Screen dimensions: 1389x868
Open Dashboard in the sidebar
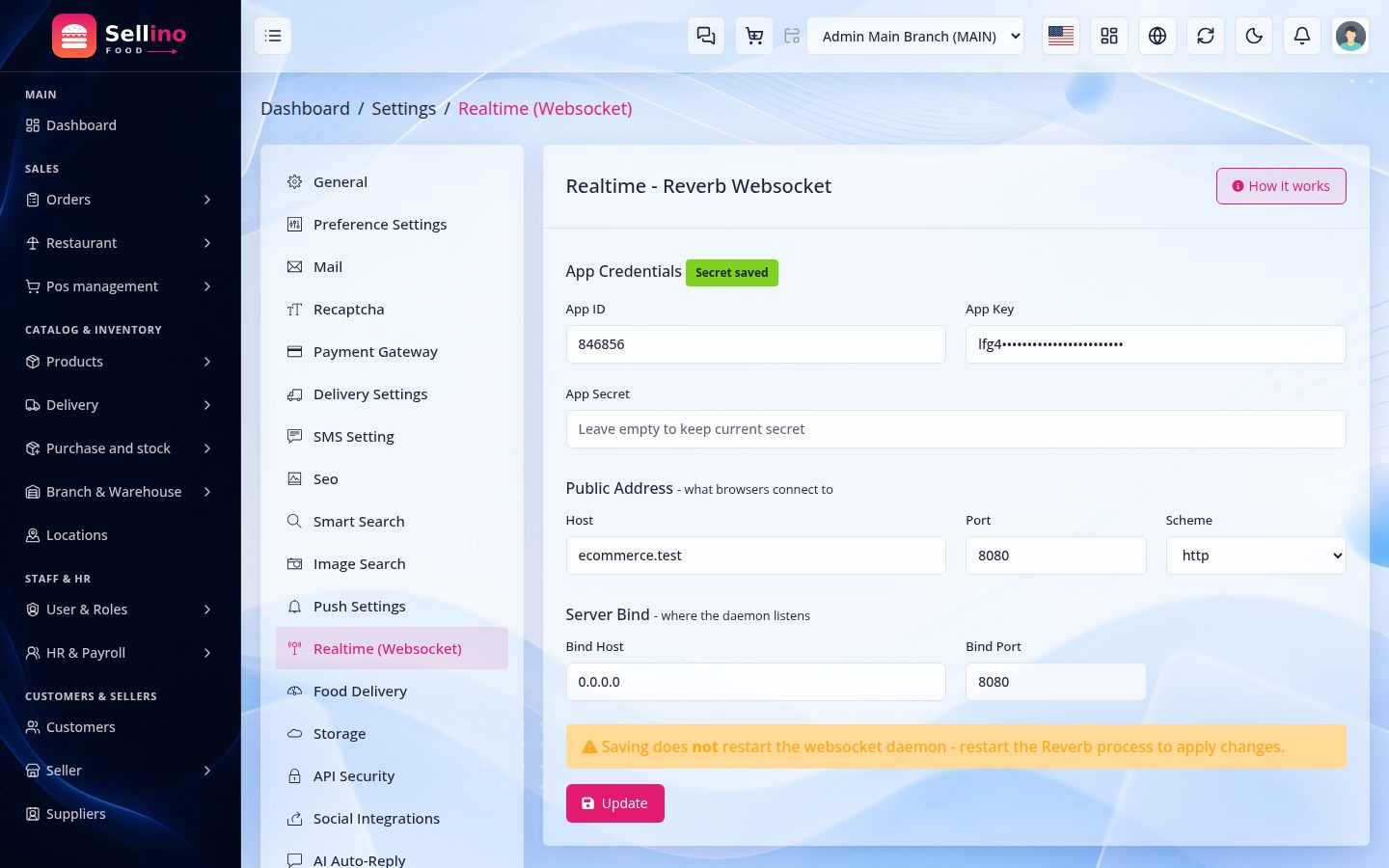point(120,125)
